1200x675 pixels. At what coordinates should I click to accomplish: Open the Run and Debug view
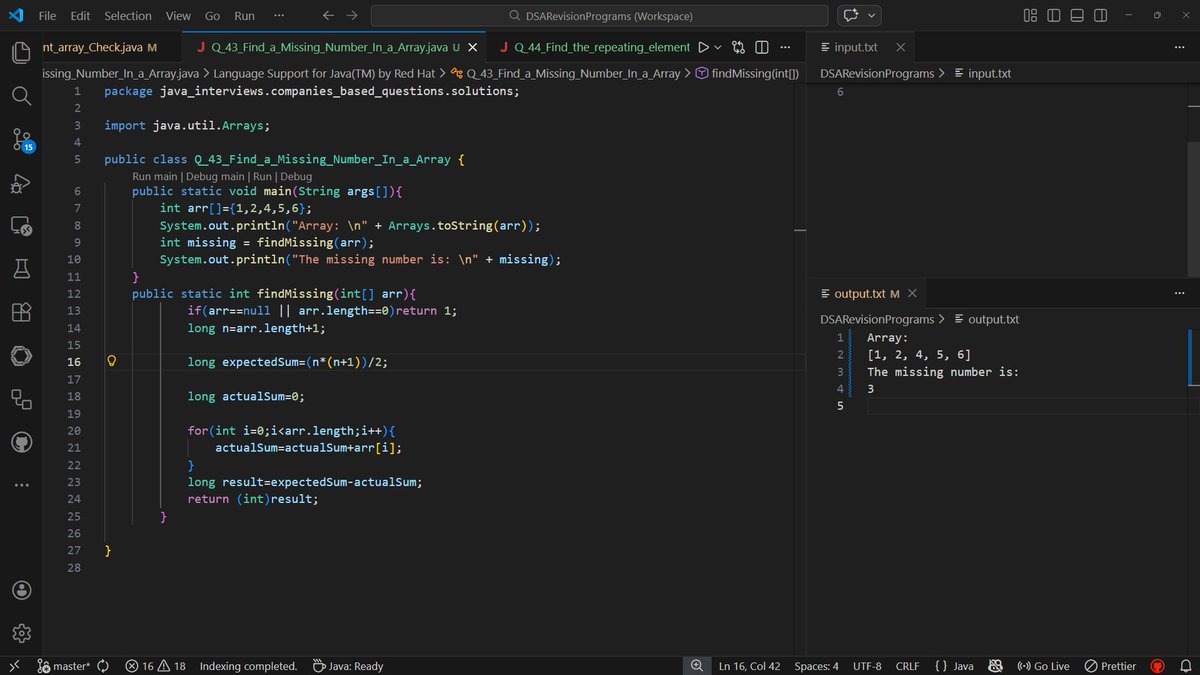click(22, 183)
